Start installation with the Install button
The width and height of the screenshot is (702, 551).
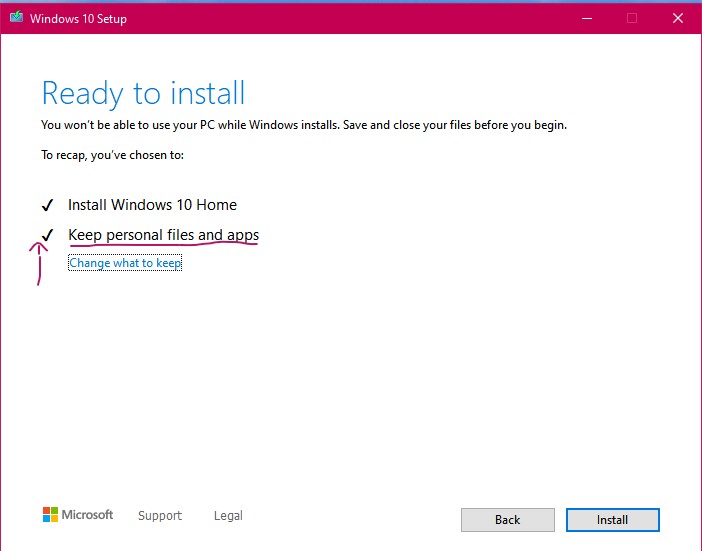(x=612, y=520)
